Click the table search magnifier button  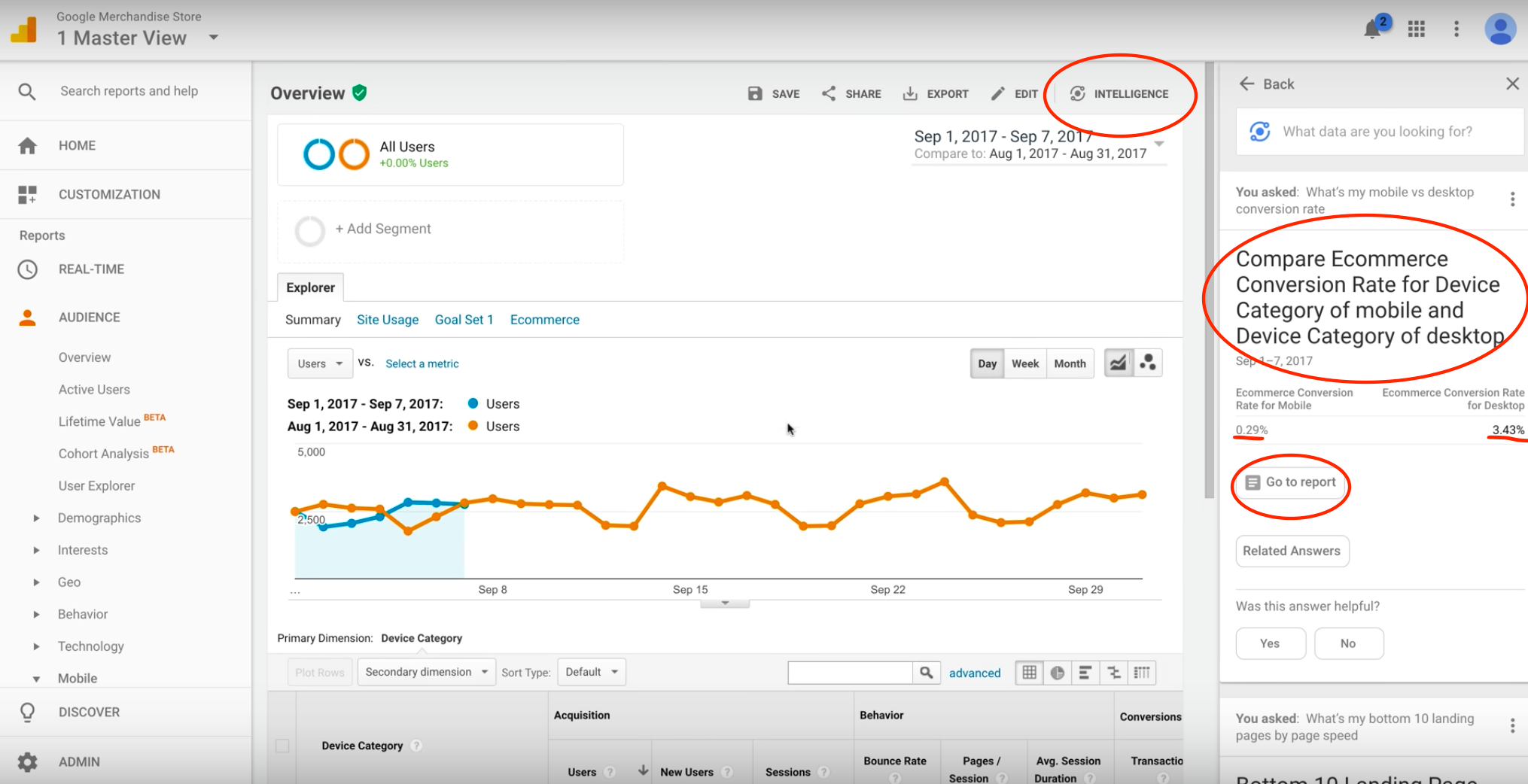[x=927, y=673]
